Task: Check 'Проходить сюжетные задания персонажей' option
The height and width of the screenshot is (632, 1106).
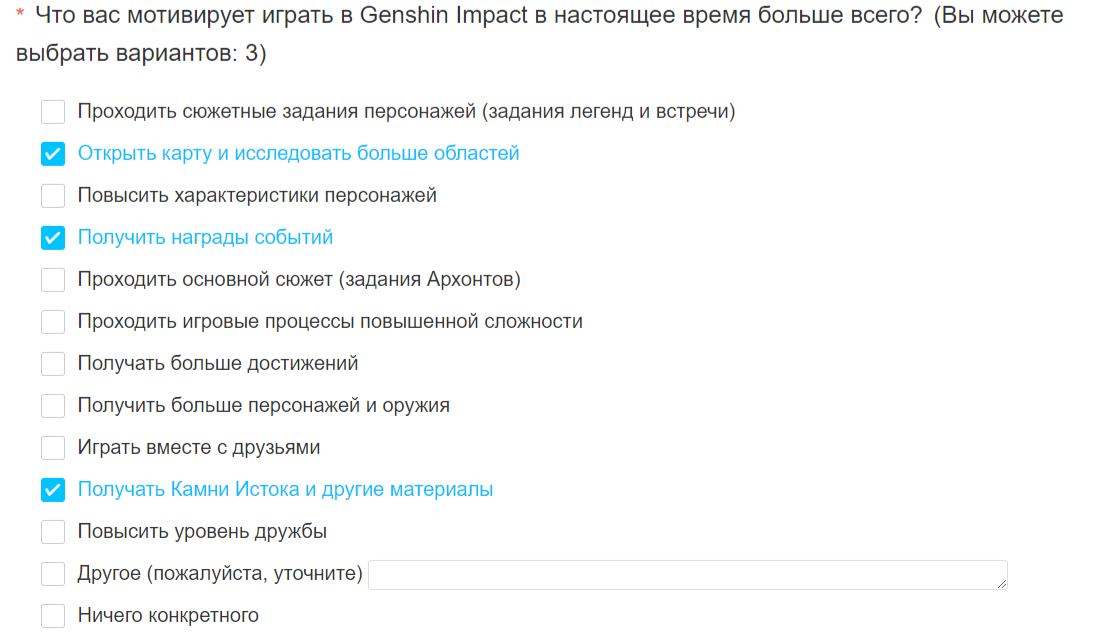Action: 53,111
